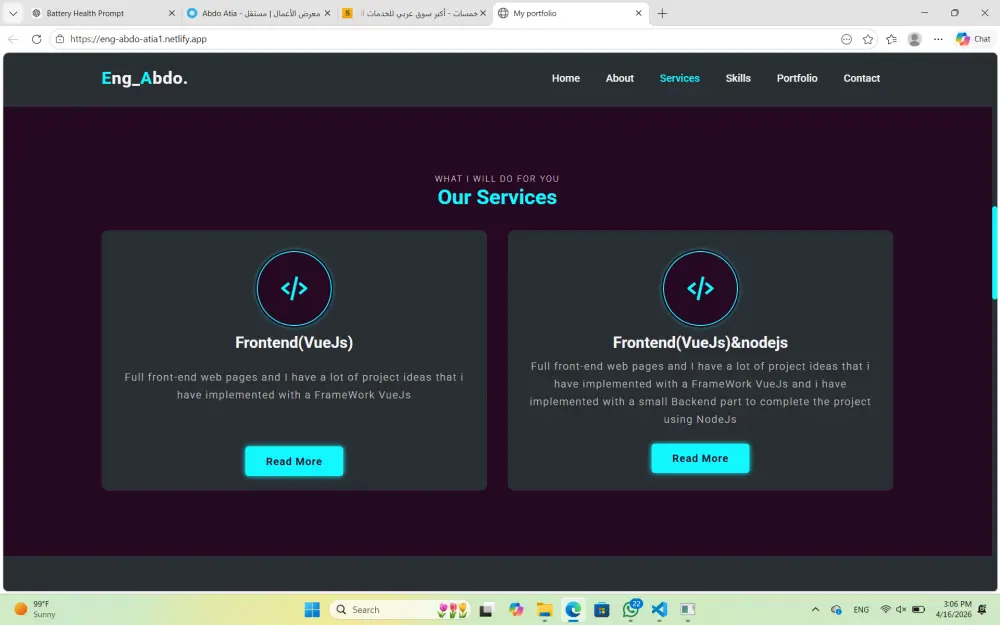Click the taskbar Search box
The image size is (1000, 625).
coord(400,610)
